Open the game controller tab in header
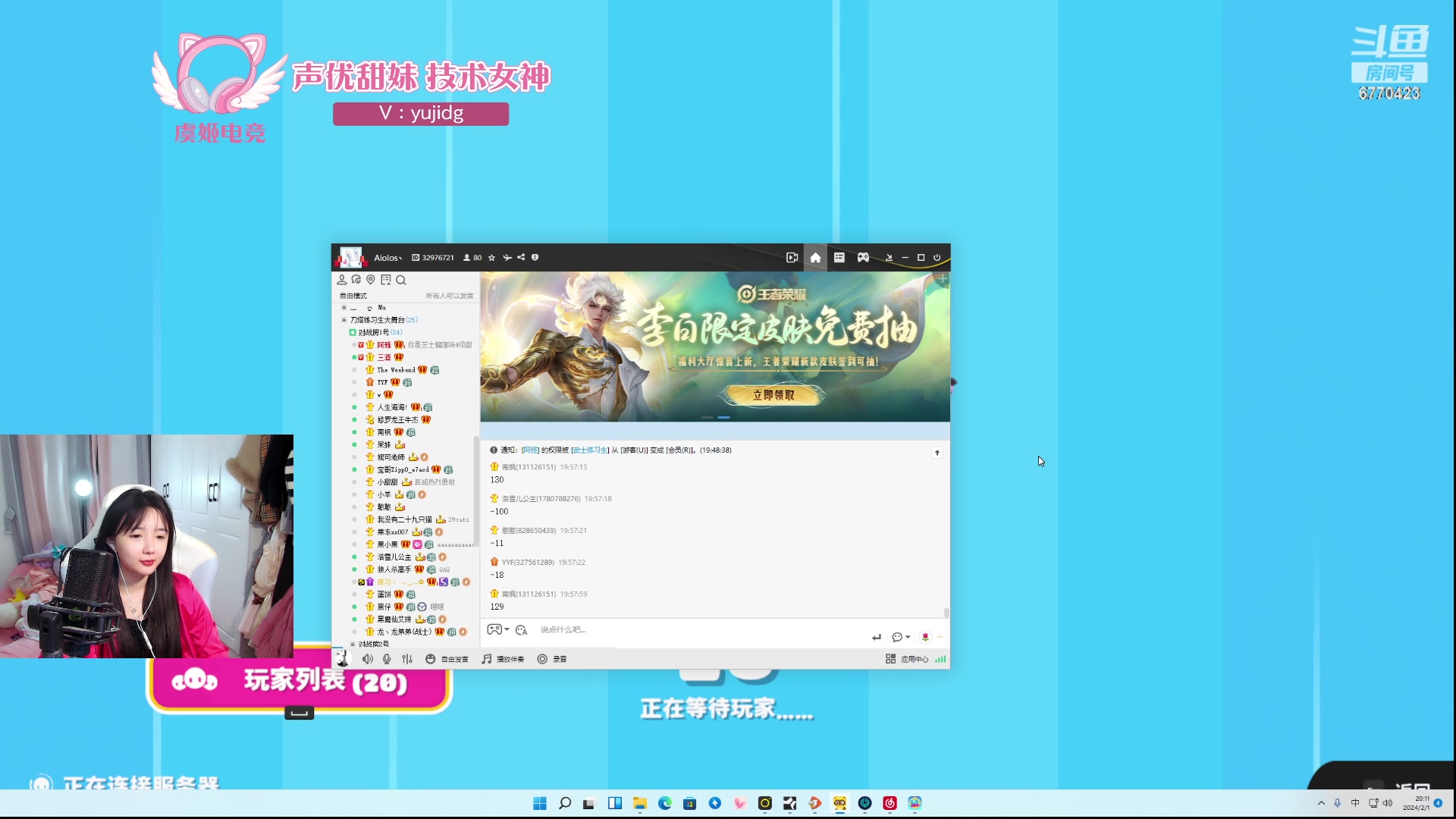Image resolution: width=1456 pixels, height=819 pixels. 863,258
